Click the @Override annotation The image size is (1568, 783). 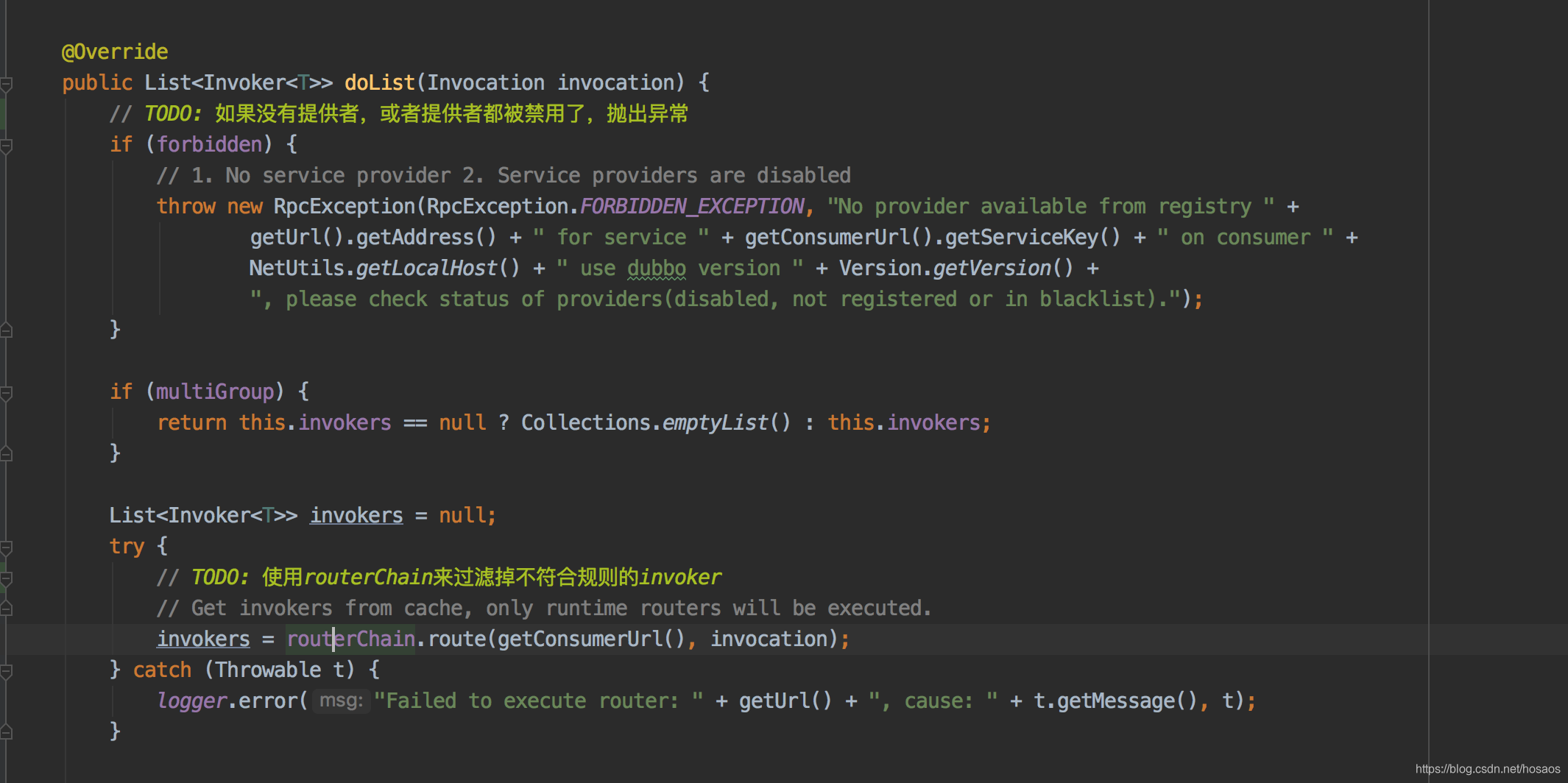click(115, 52)
